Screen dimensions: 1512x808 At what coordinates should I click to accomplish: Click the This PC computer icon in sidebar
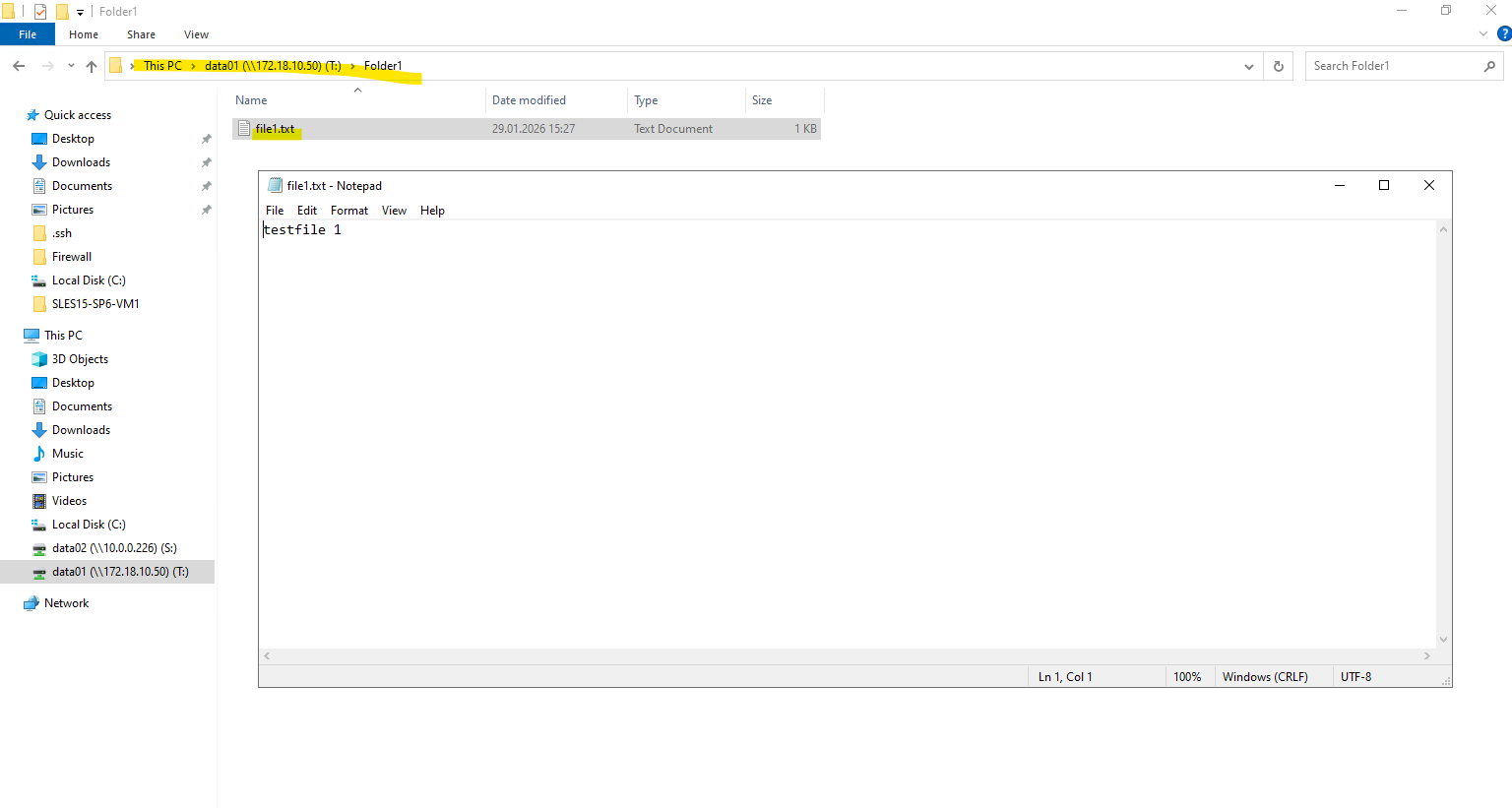[31, 336]
